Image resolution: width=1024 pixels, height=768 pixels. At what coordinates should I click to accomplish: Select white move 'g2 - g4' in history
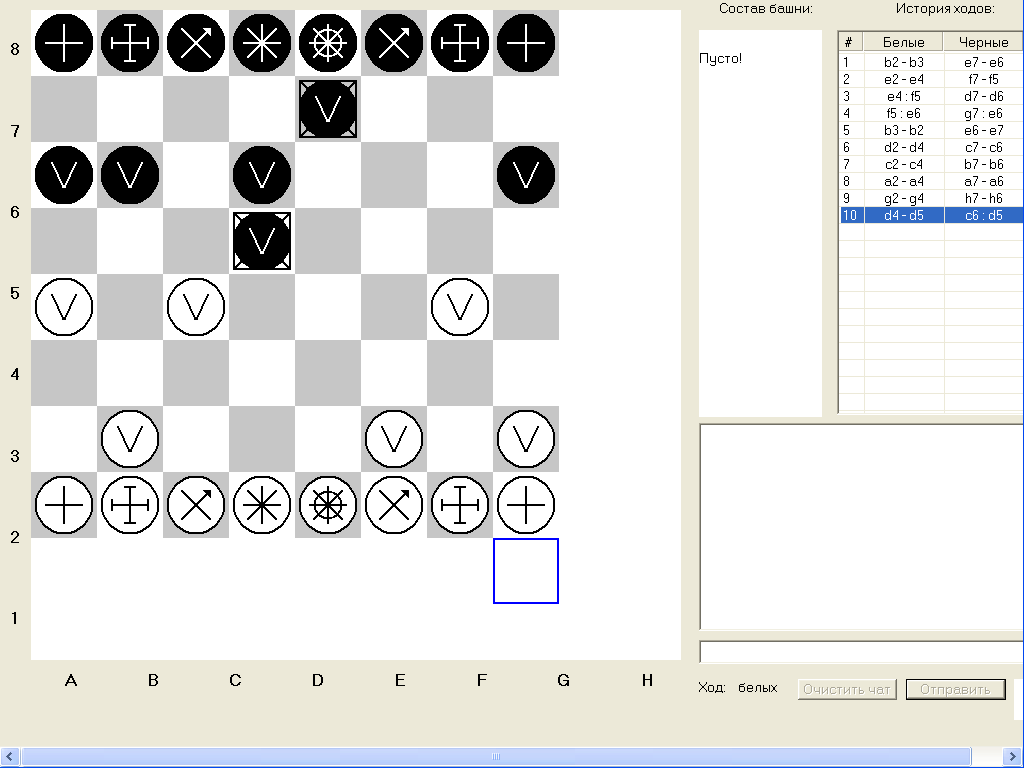(904, 198)
